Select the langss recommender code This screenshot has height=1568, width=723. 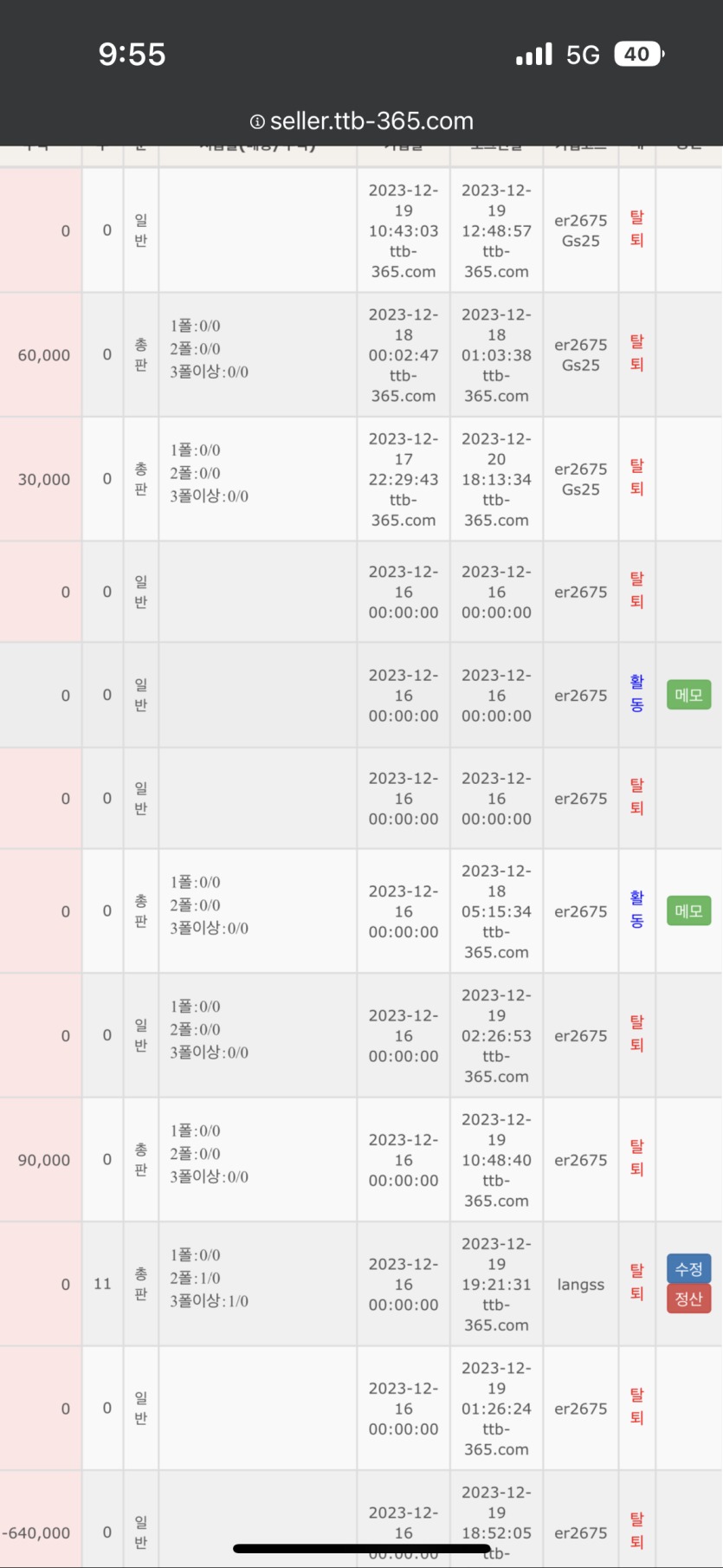pos(581,1284)
